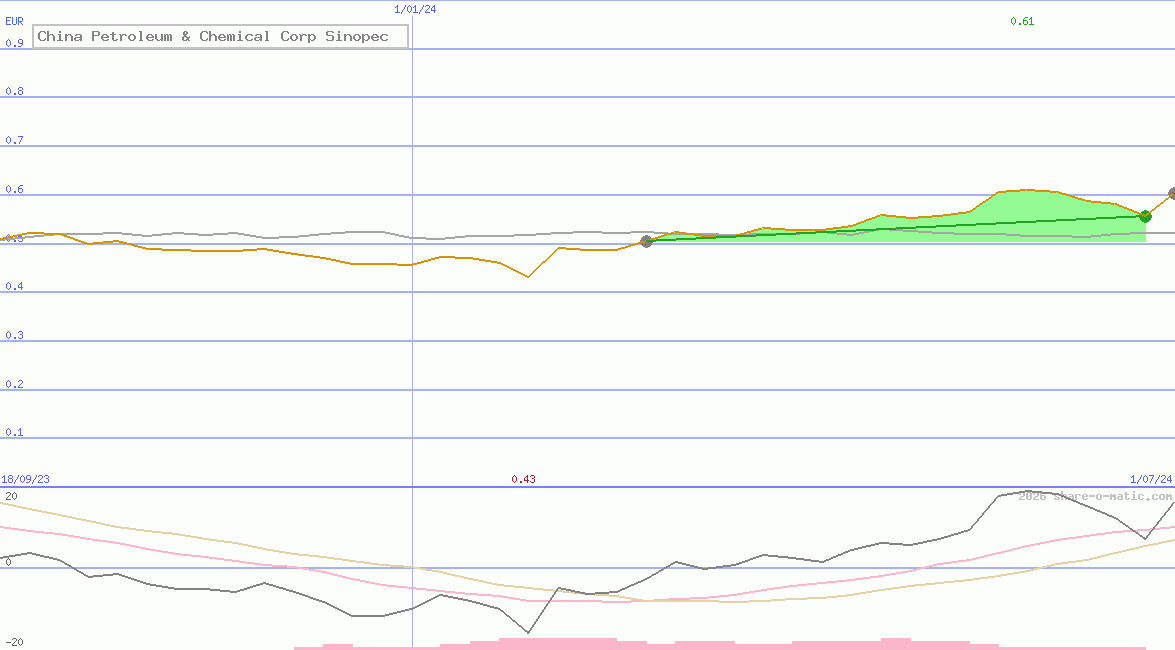Image resolution: width=1175 pixels, height=650 pixels.
Task: Click the 0.8 price axis label
Action: click(14, 91)
